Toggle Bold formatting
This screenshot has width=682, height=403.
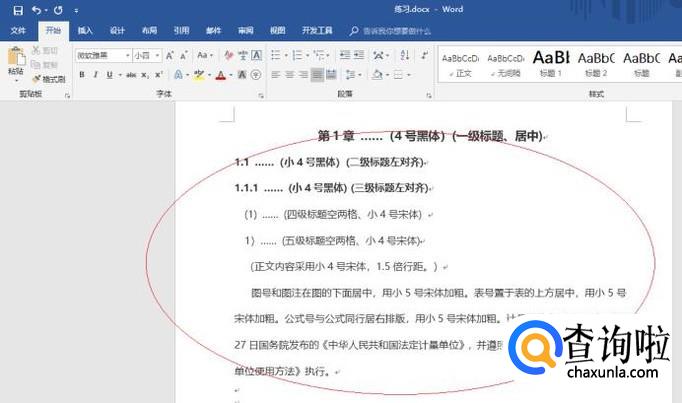coord(82,75)
